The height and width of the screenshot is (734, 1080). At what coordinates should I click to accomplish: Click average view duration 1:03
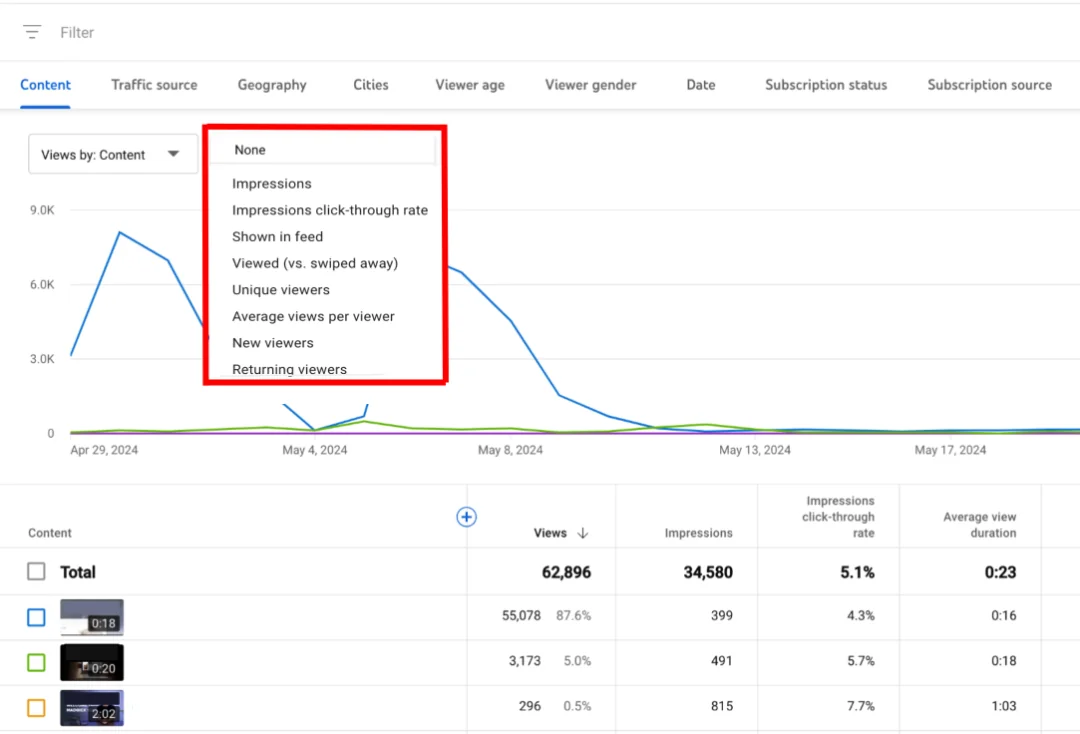1004,706
